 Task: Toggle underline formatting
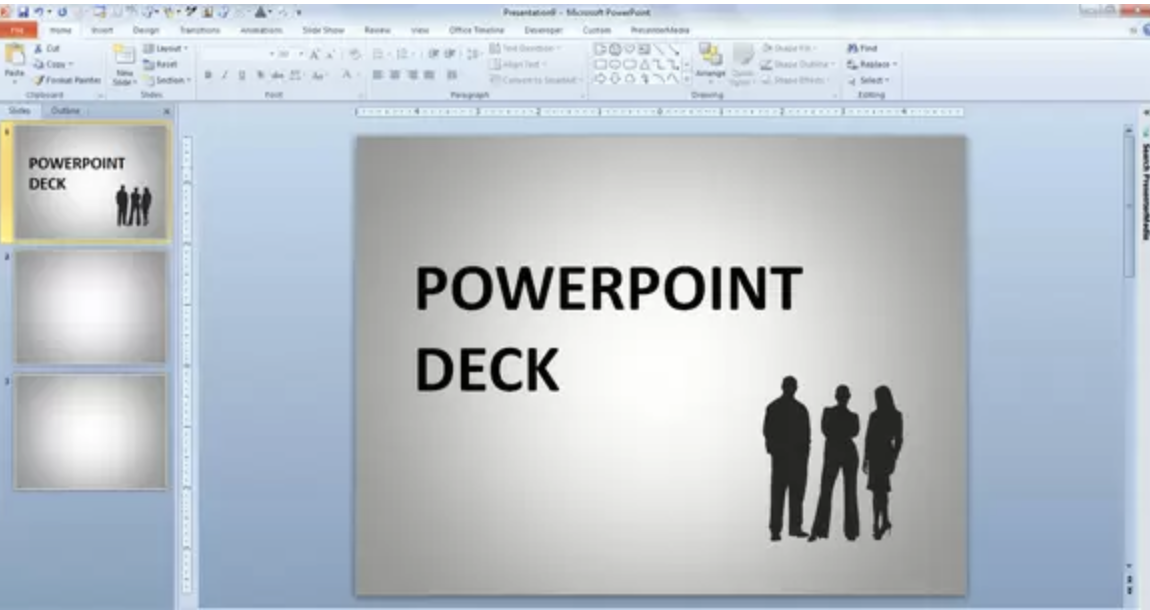pyautogui.click(x=242, y=75)
